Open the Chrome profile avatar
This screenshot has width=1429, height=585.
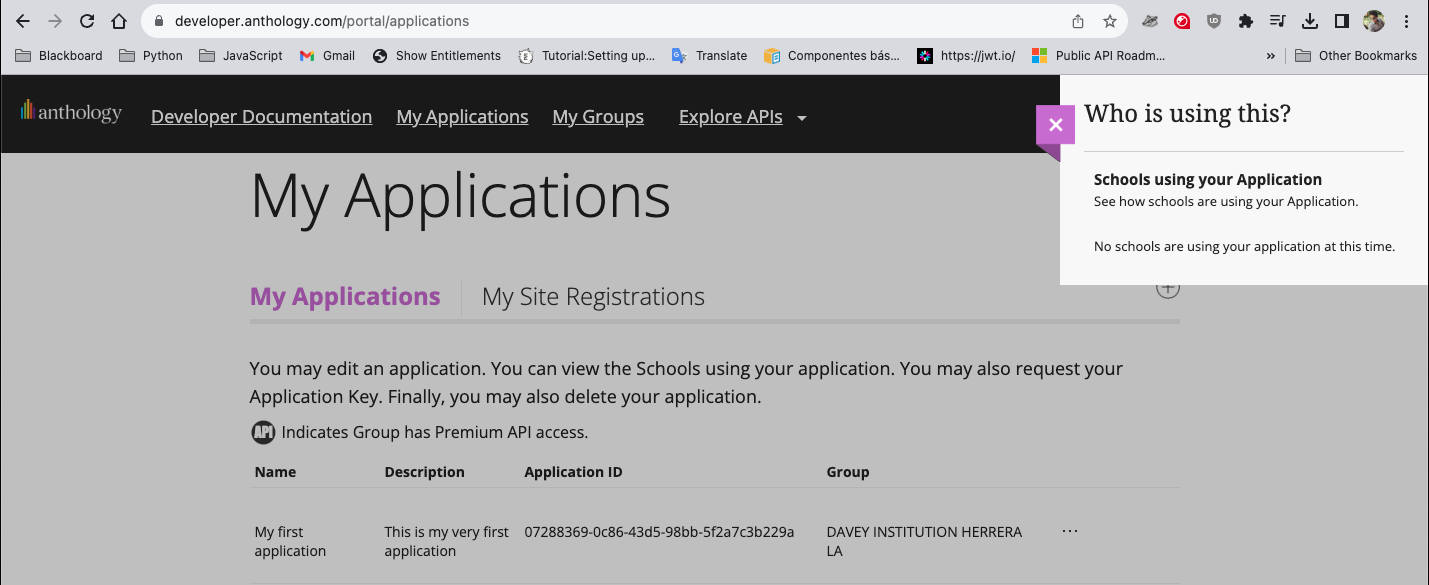(1374, 21)
